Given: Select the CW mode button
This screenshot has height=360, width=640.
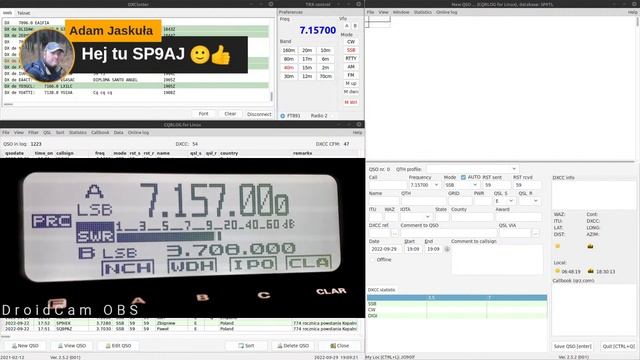Looking at the screenshot, I should [x=351, y=42].
